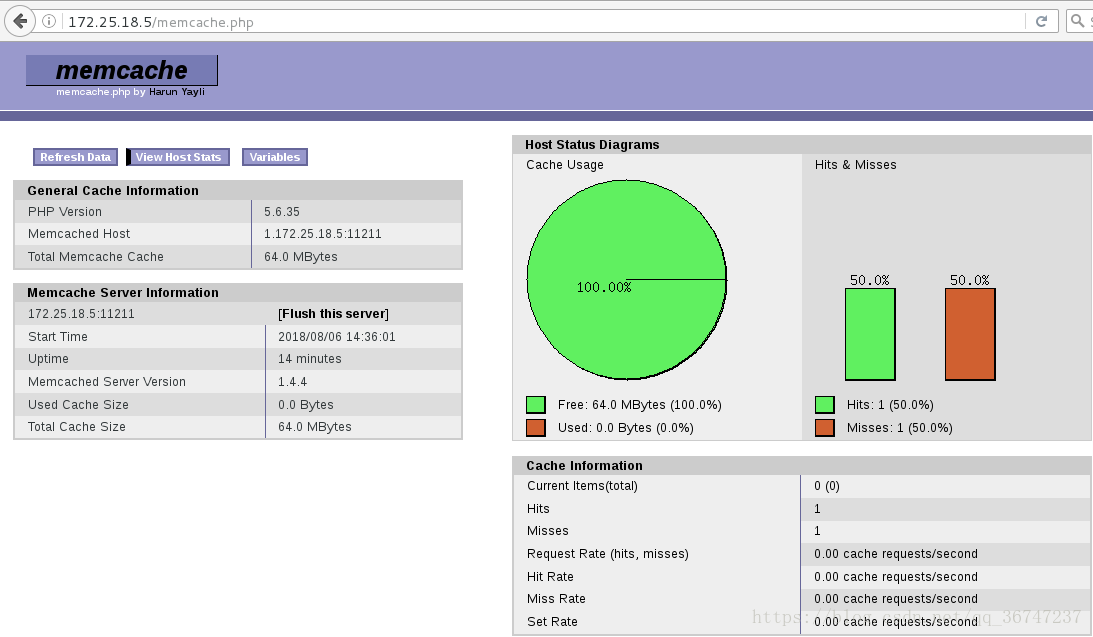
Task: Open the Variables page
Action: click(275, 157)
